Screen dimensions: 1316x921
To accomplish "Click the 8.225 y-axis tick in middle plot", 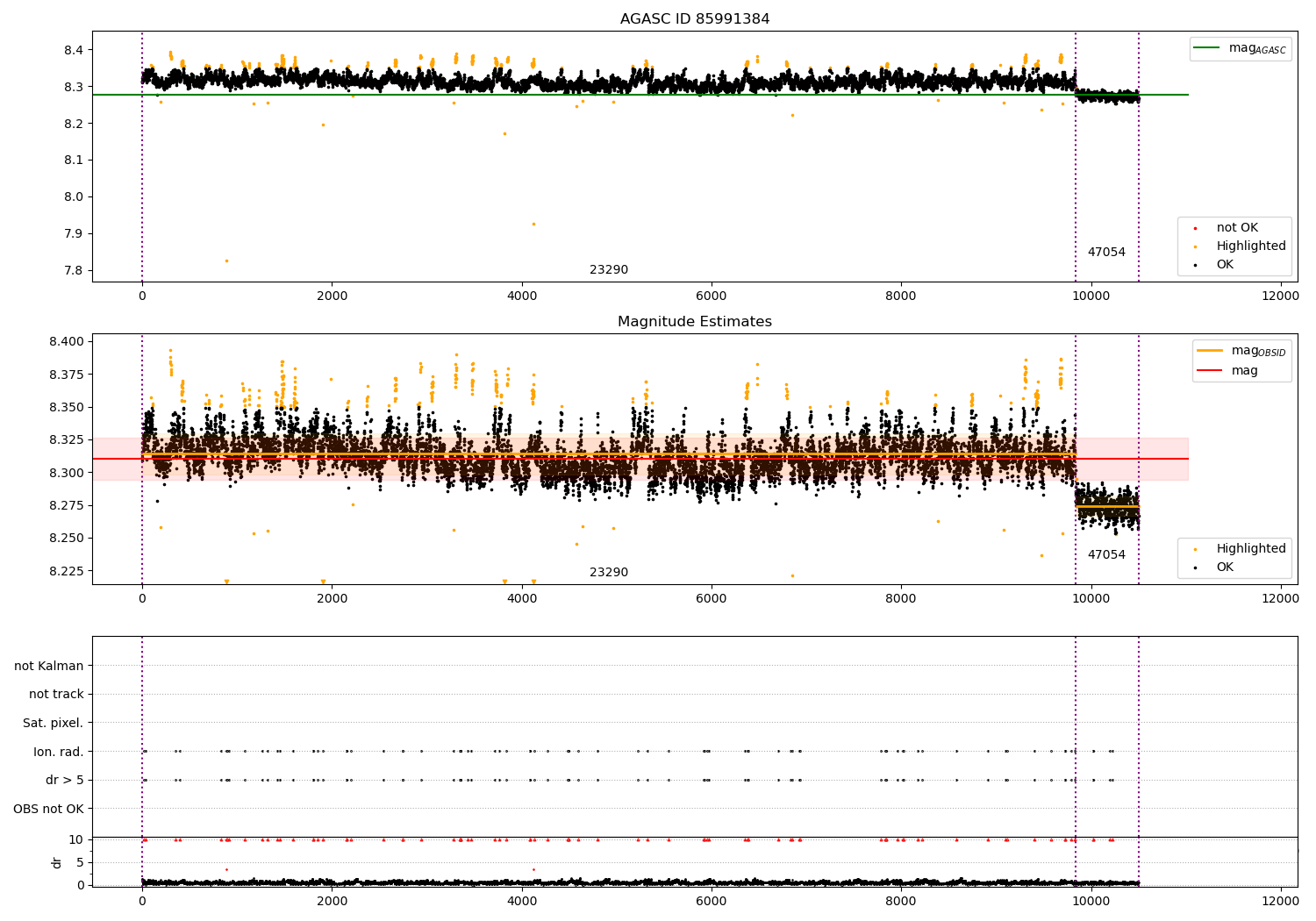I will [67, 571].
